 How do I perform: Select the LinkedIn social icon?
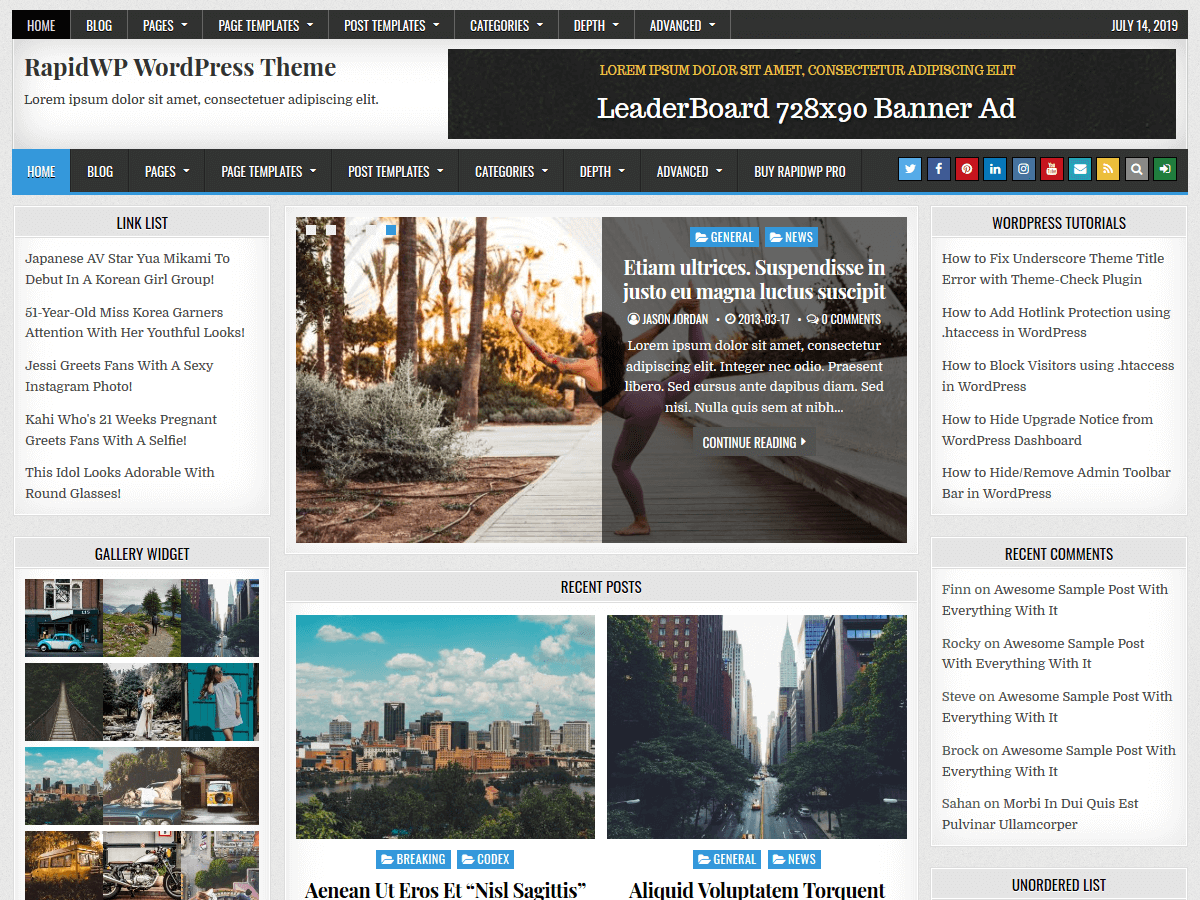[995, 169]
